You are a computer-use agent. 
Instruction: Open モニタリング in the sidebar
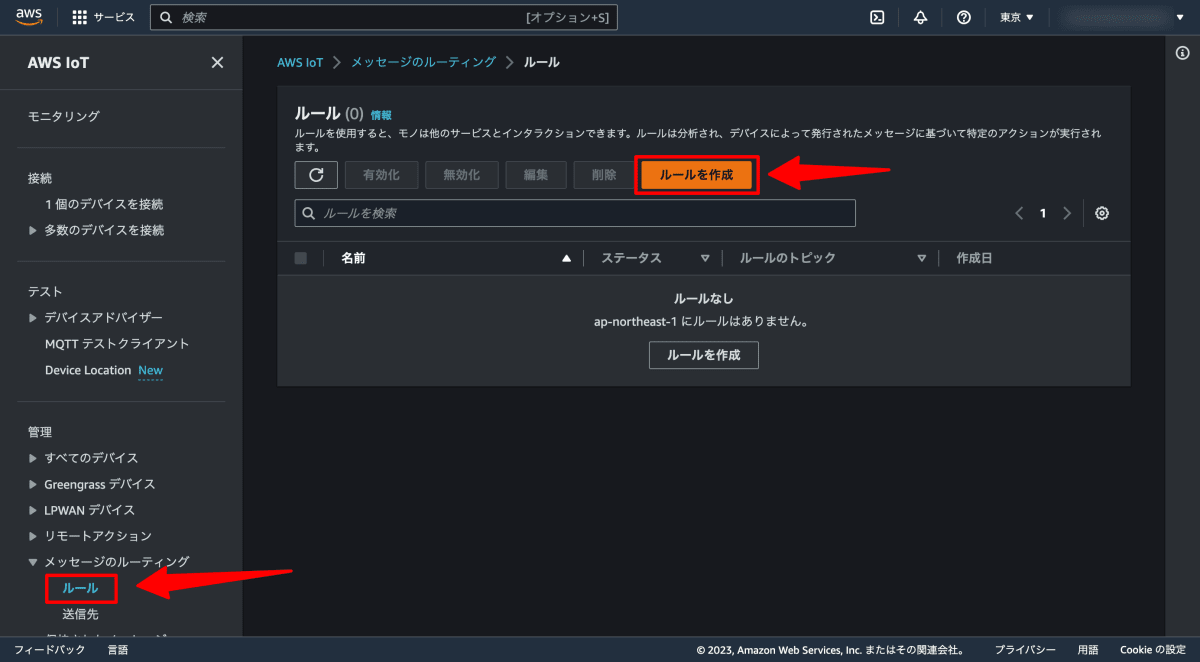pyautogui.click(x=64, y=116)
